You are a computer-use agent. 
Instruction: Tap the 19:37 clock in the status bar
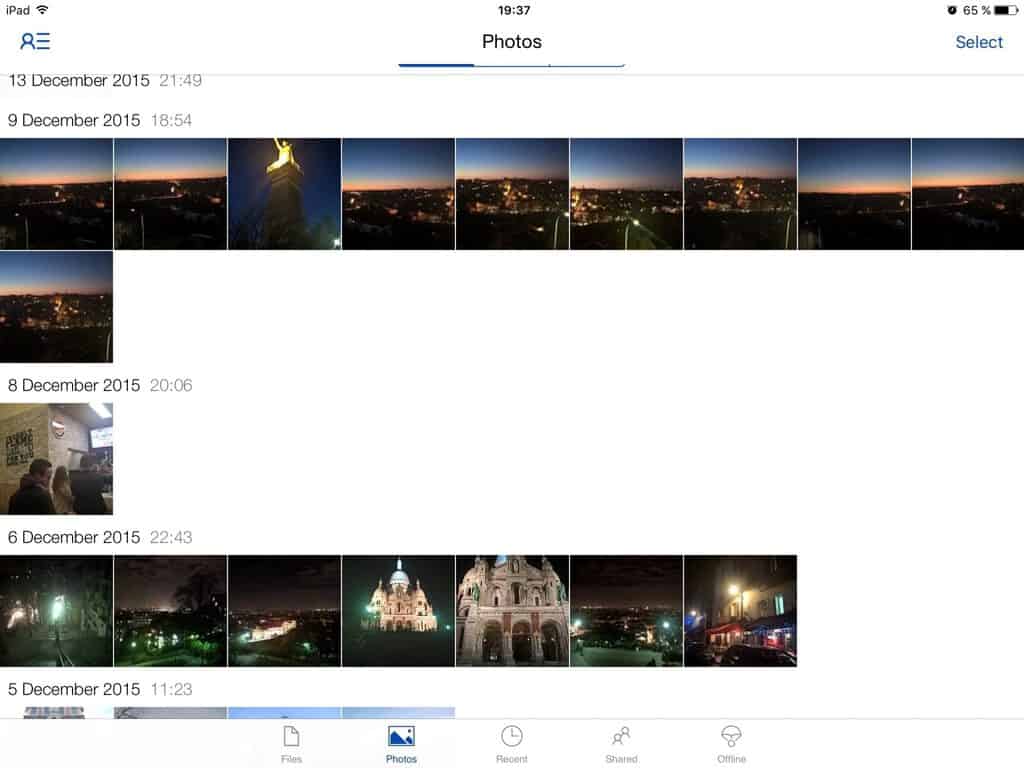513,10
